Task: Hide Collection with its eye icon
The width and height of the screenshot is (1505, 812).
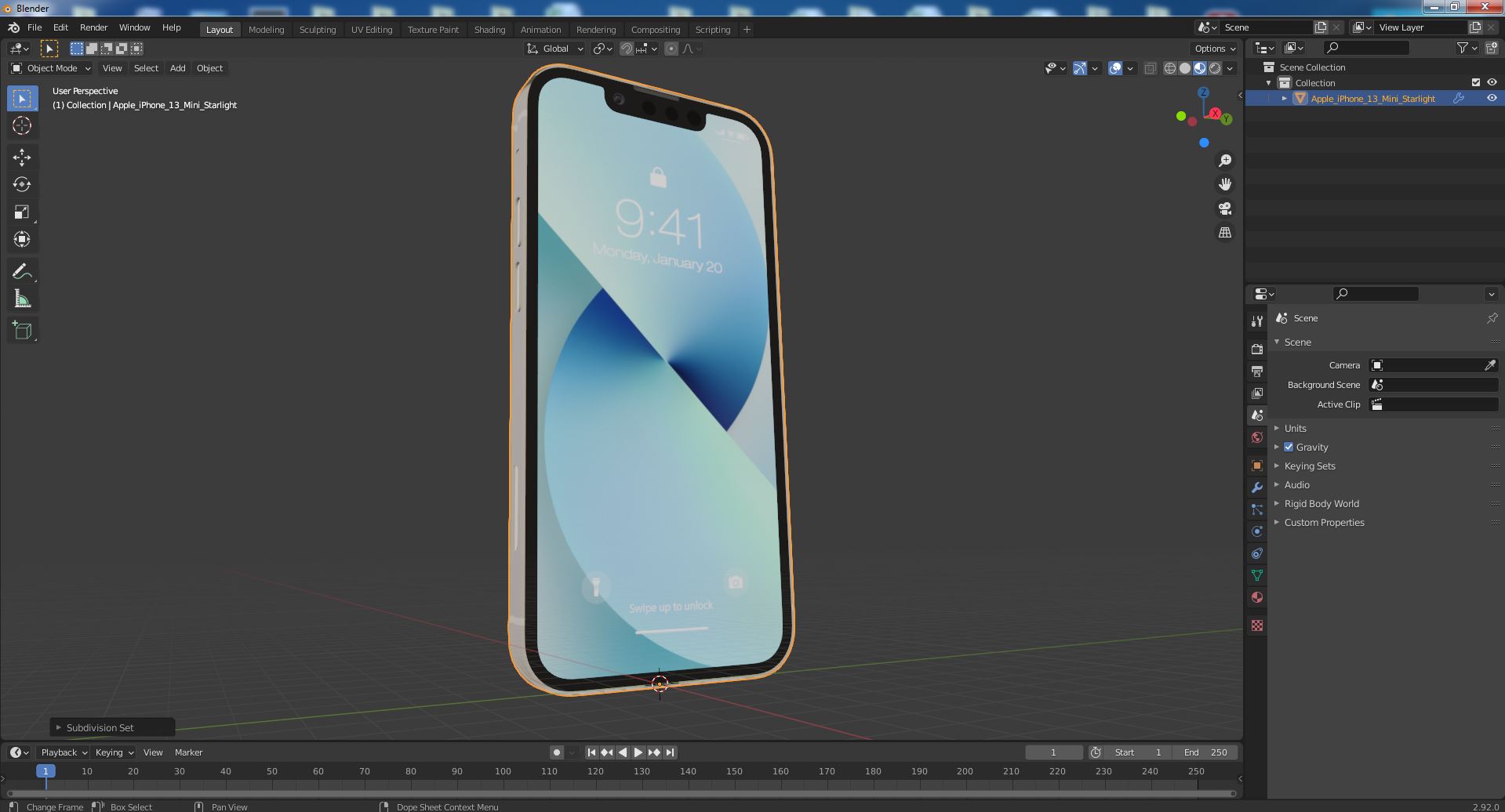Action: (x=1492, y=82)
